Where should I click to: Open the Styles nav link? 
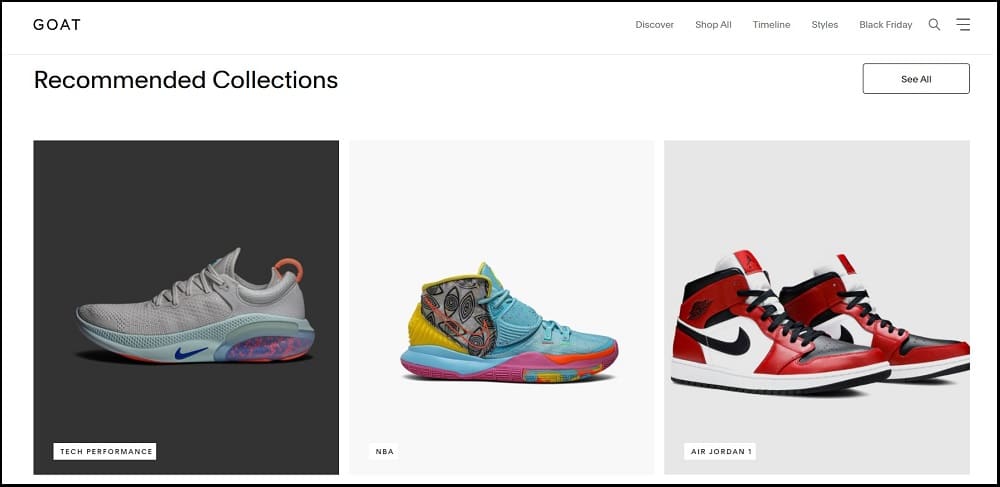(825, 25)
